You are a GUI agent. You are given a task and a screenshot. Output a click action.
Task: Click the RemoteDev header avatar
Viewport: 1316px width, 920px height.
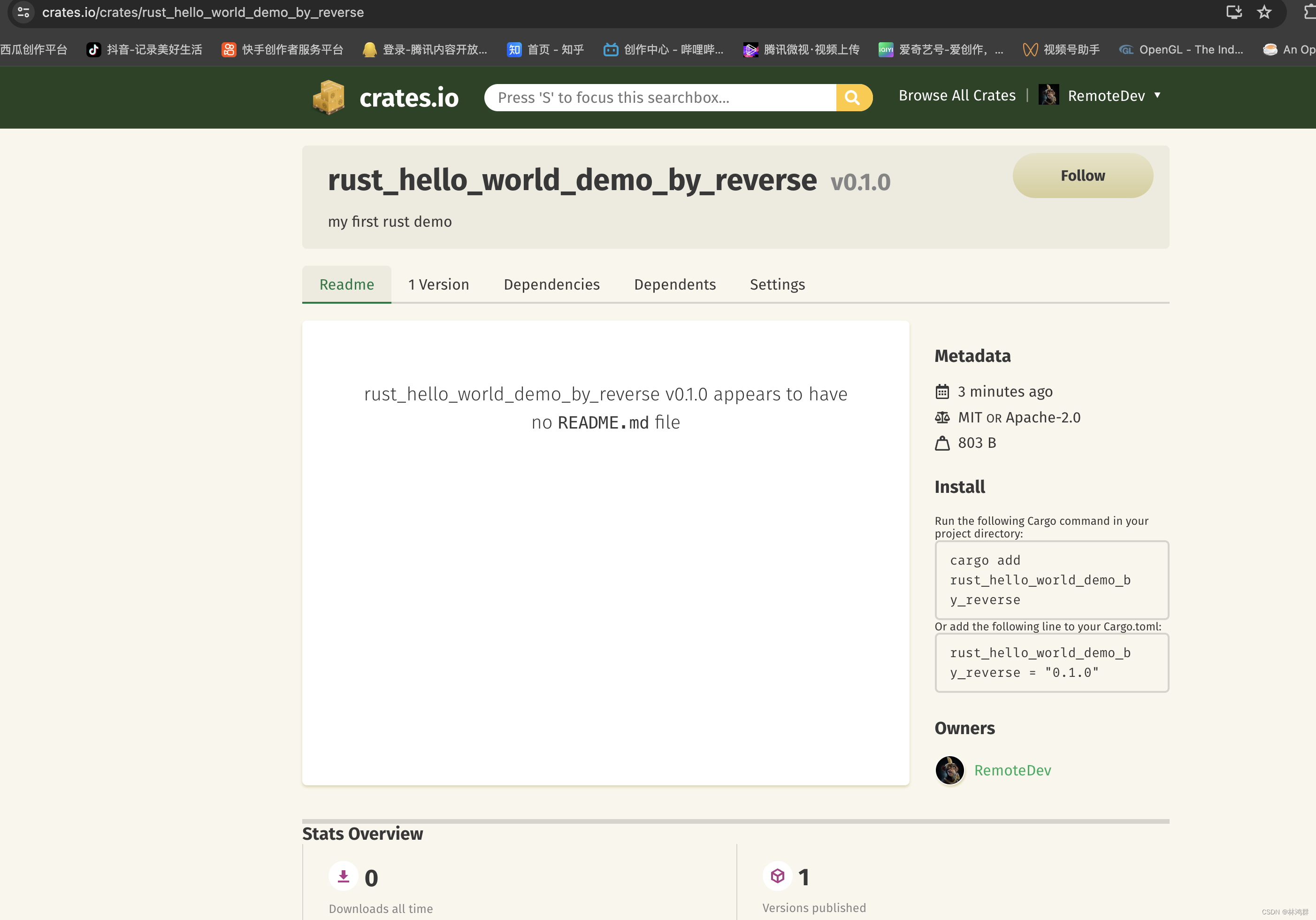(x=1048, y=95)
